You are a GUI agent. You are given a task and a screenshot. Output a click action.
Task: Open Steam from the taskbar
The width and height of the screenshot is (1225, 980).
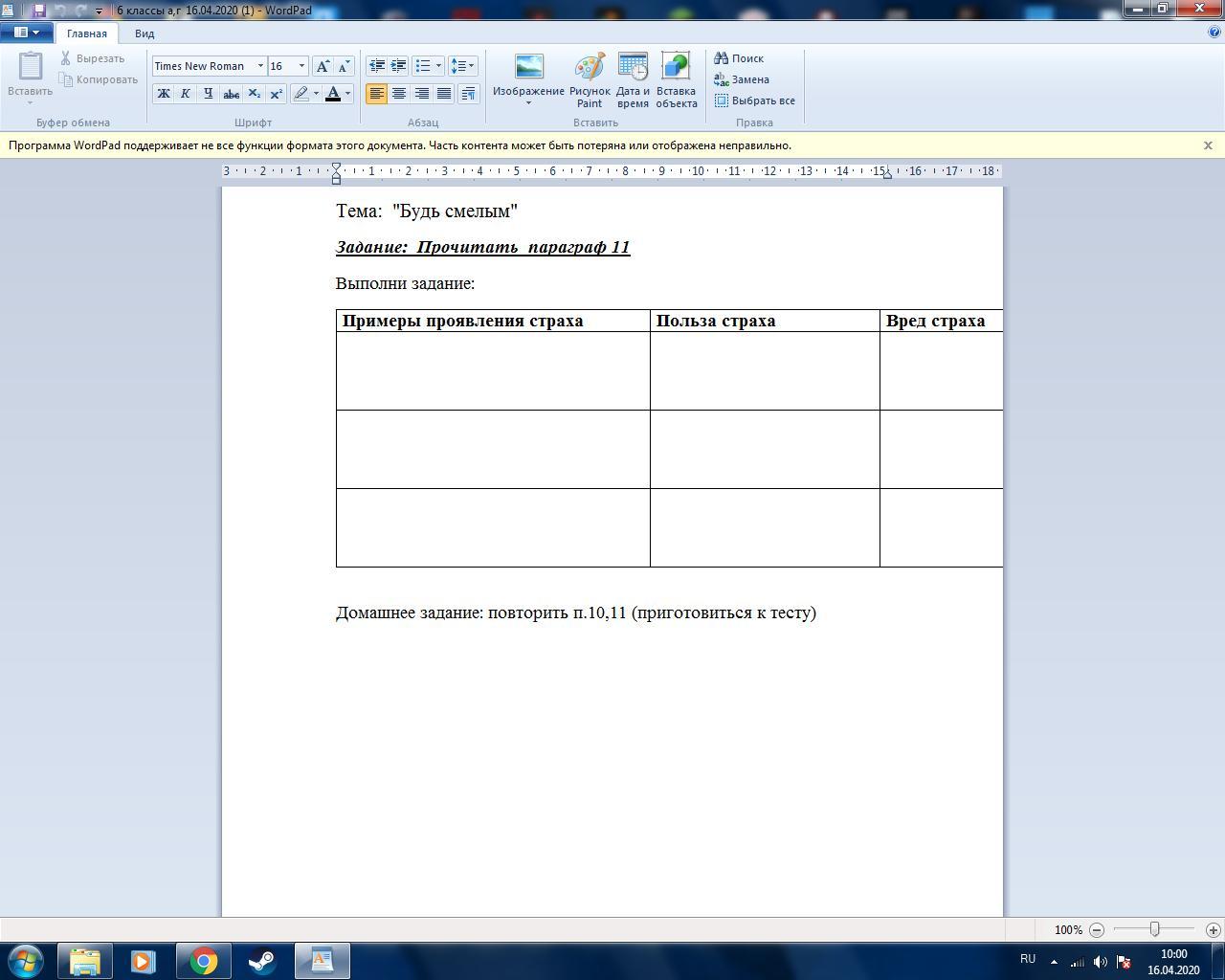click(262, 961)
